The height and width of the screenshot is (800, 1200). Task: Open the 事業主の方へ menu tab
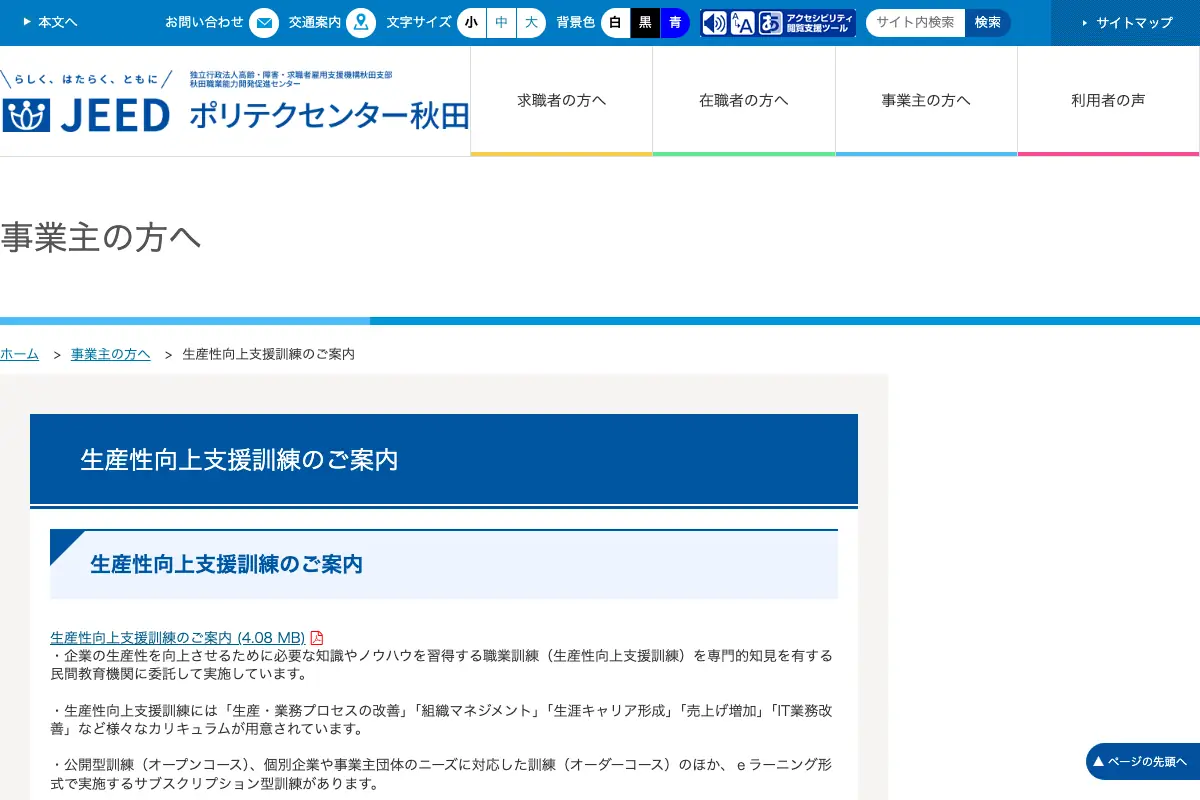click(x=926, y=100)
